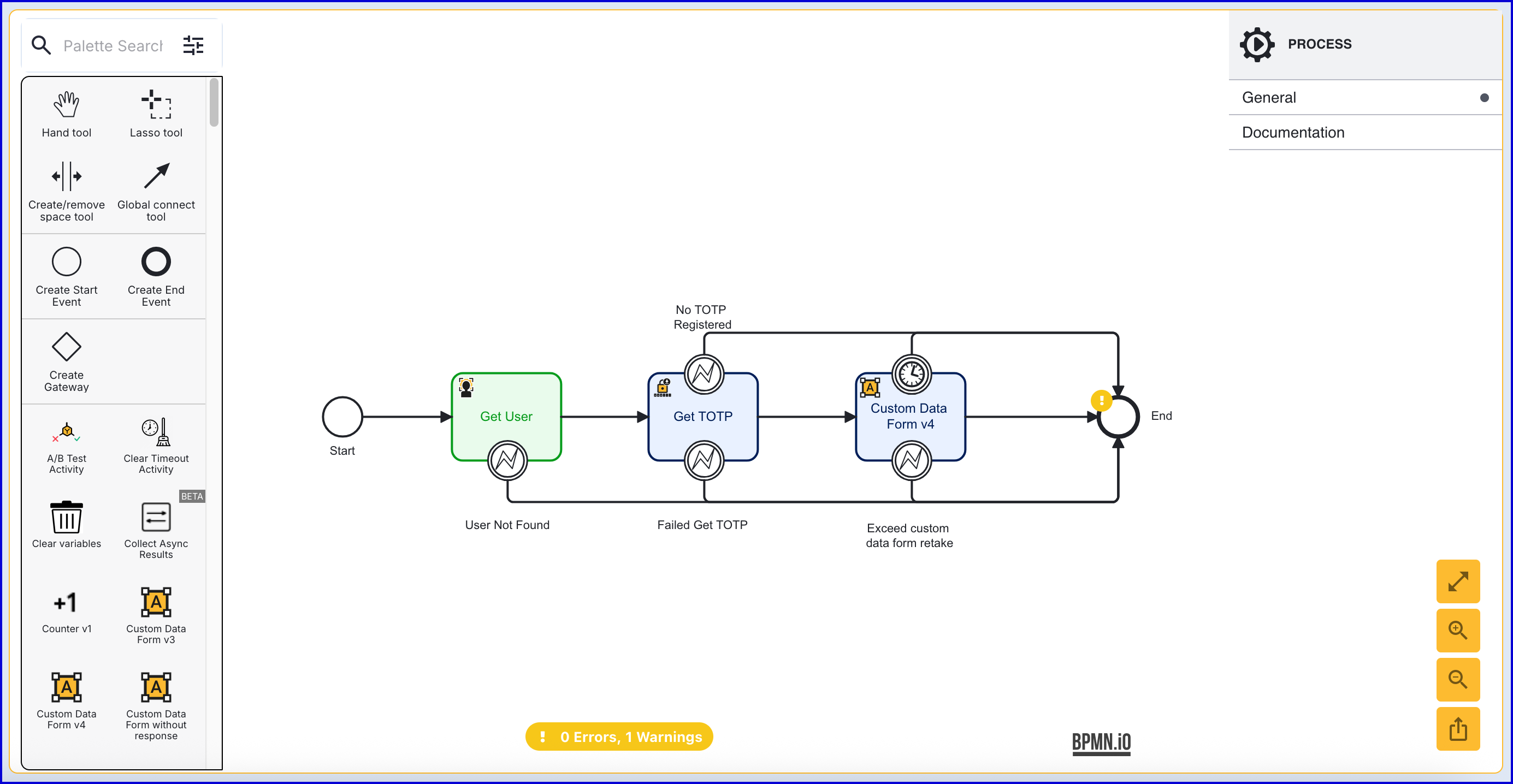1513x784 pixels.
Task: Click in the Palette Search field
Action: click(x=113, y=46)
